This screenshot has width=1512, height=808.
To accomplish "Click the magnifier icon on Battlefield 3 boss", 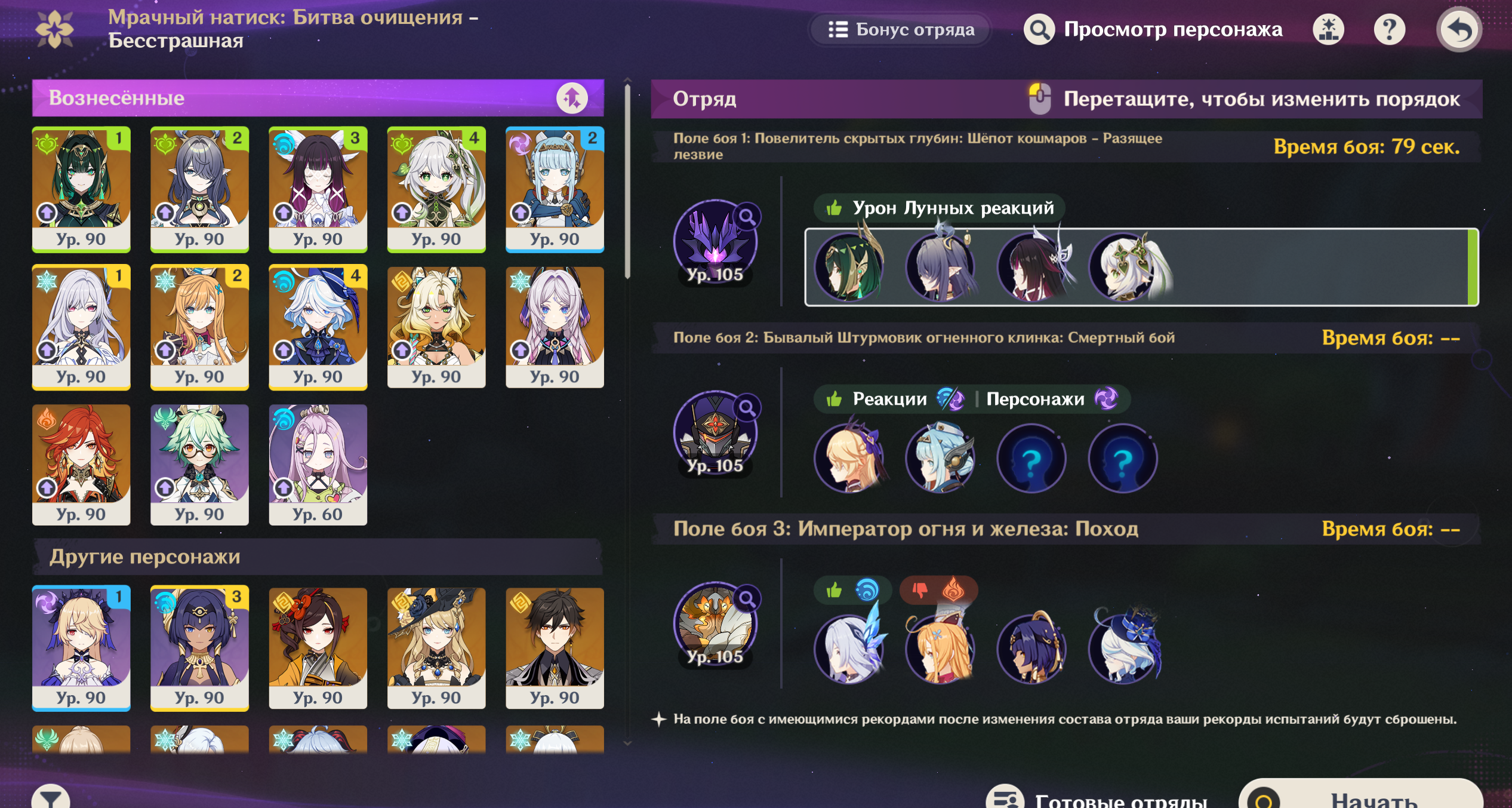I will [x=747, y=598].
